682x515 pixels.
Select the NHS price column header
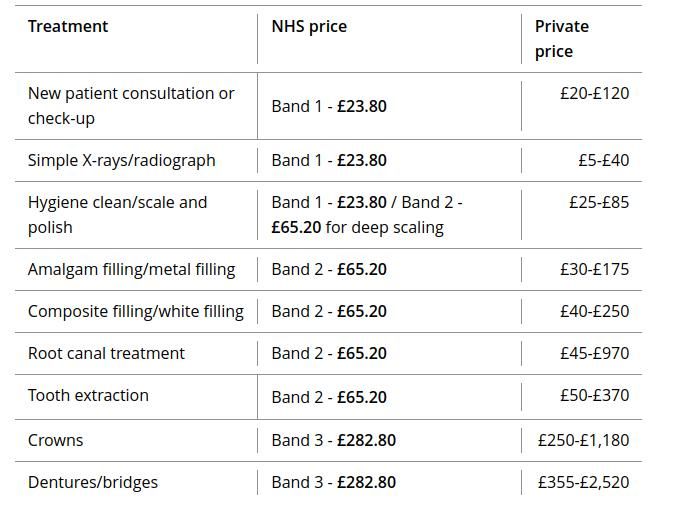pyautogui.click(x=309, y=27)
